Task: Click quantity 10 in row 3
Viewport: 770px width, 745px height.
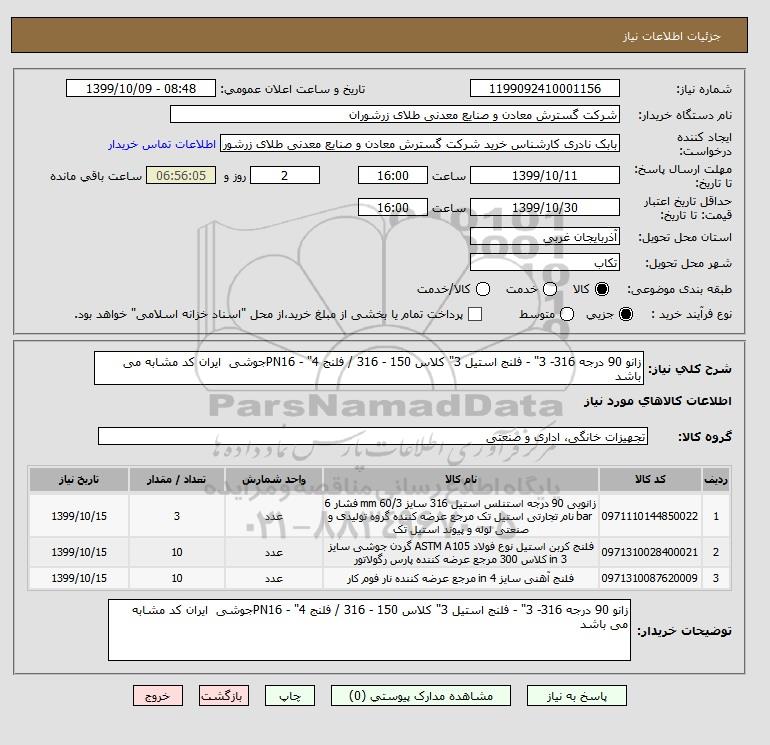Action: 177,578
